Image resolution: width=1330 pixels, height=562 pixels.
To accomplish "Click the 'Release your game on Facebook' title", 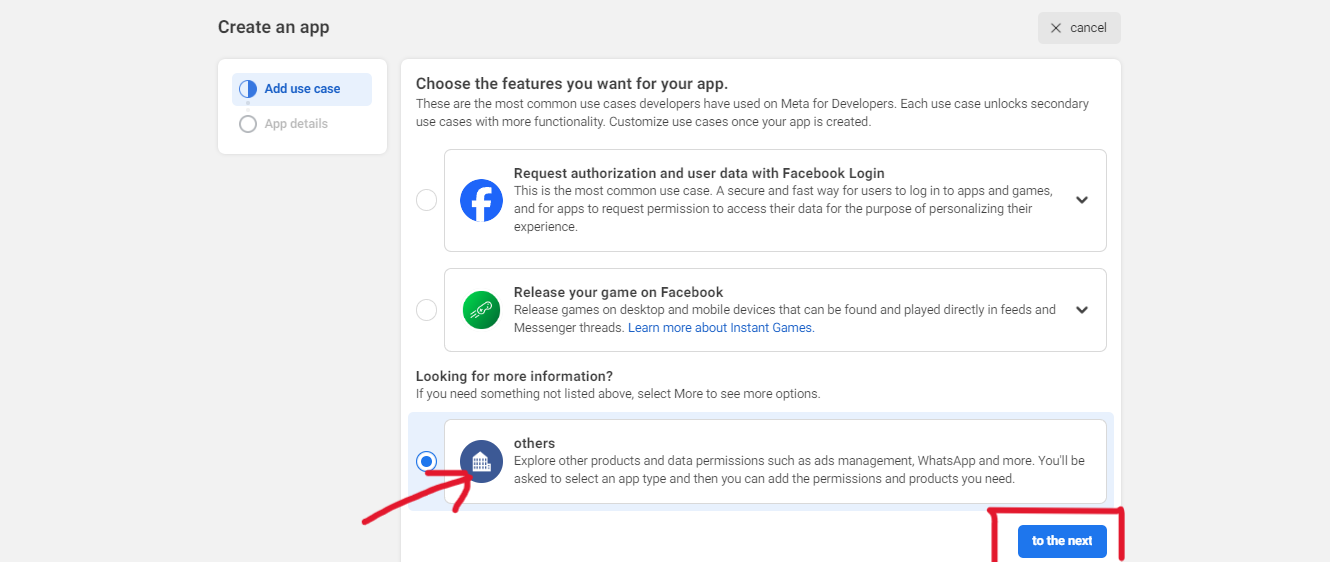I will point(618,292).
